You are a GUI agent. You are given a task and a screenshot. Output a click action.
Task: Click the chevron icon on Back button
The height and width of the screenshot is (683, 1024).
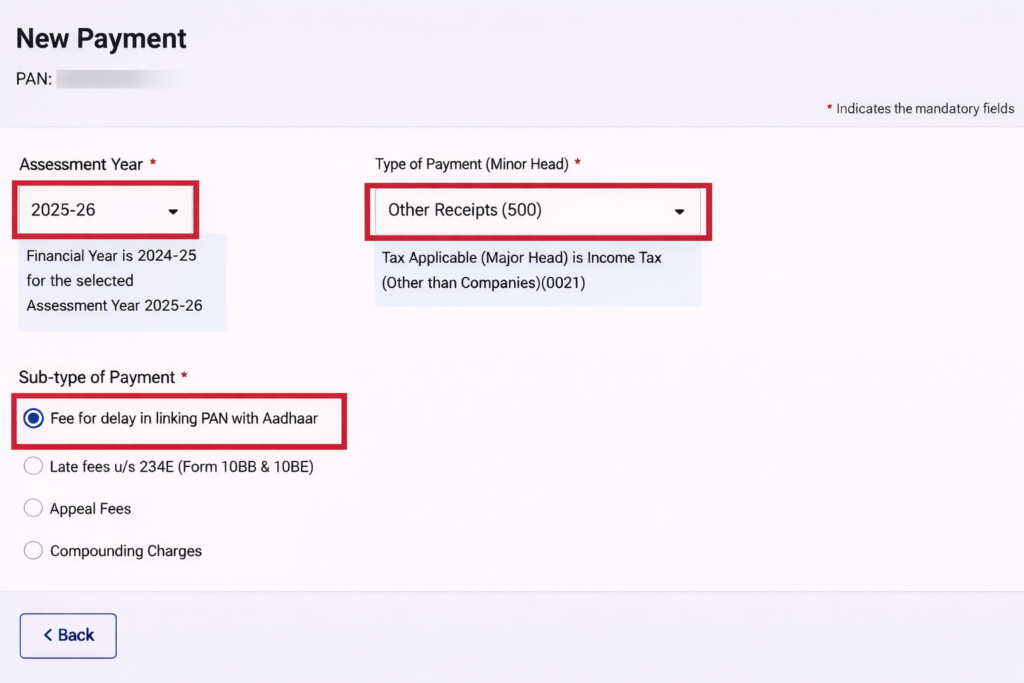47,635
